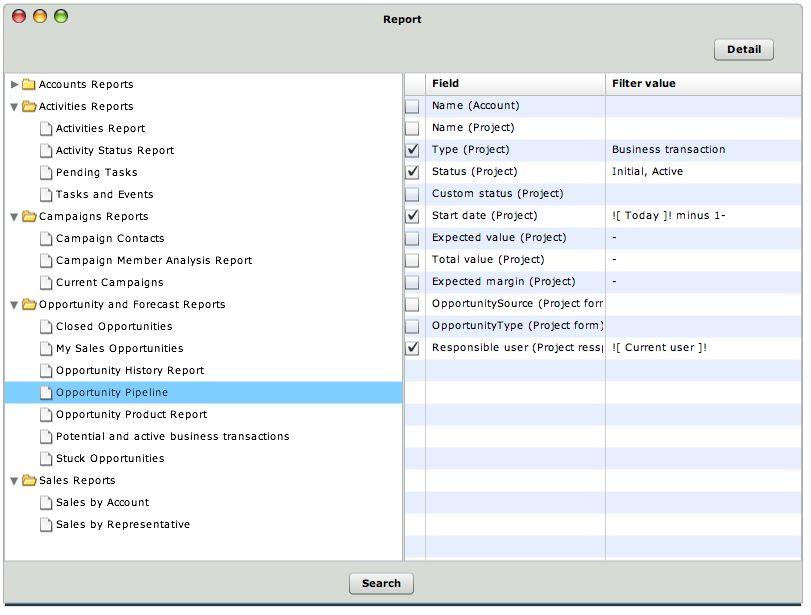Screen dimensions: 811x615
Task: Uncheck the Status (Project) filter checkbox
Action: (412, 172)
